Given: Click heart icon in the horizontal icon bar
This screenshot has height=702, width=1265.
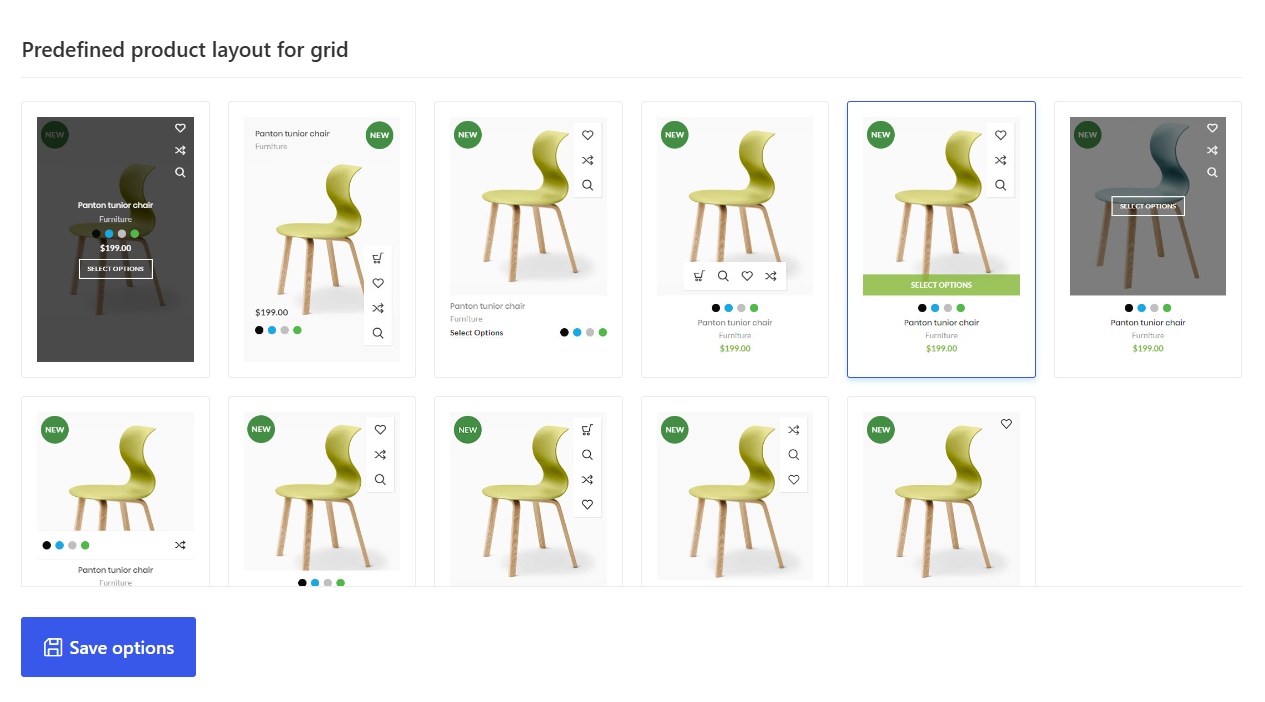Looking at the screenshot, I should coord(747,276).
